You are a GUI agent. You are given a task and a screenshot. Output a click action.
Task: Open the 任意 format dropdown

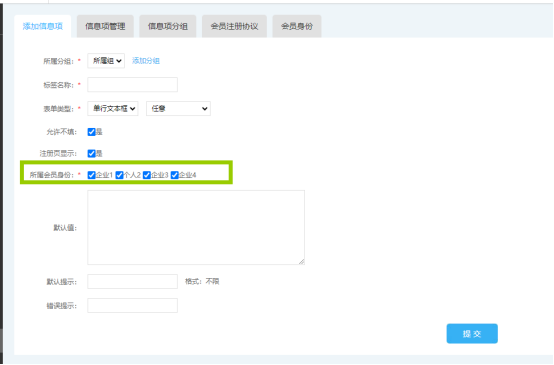point(178,108)
